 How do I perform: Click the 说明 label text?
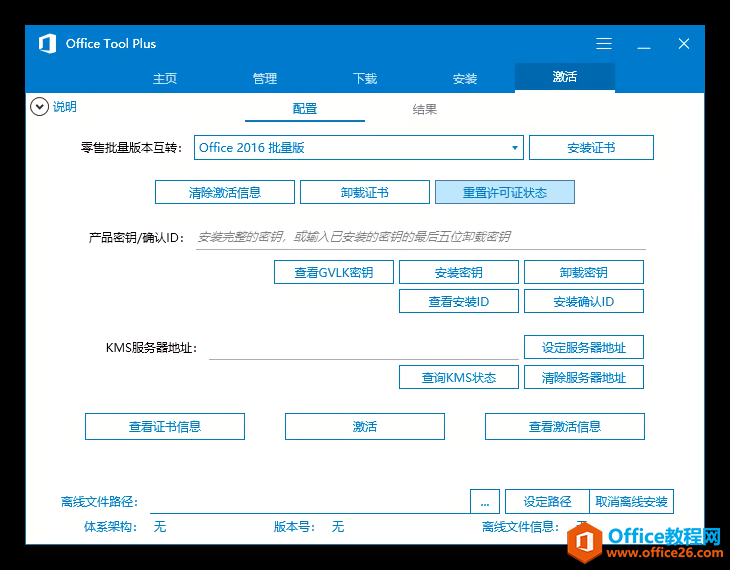click(x=65, y=107)
